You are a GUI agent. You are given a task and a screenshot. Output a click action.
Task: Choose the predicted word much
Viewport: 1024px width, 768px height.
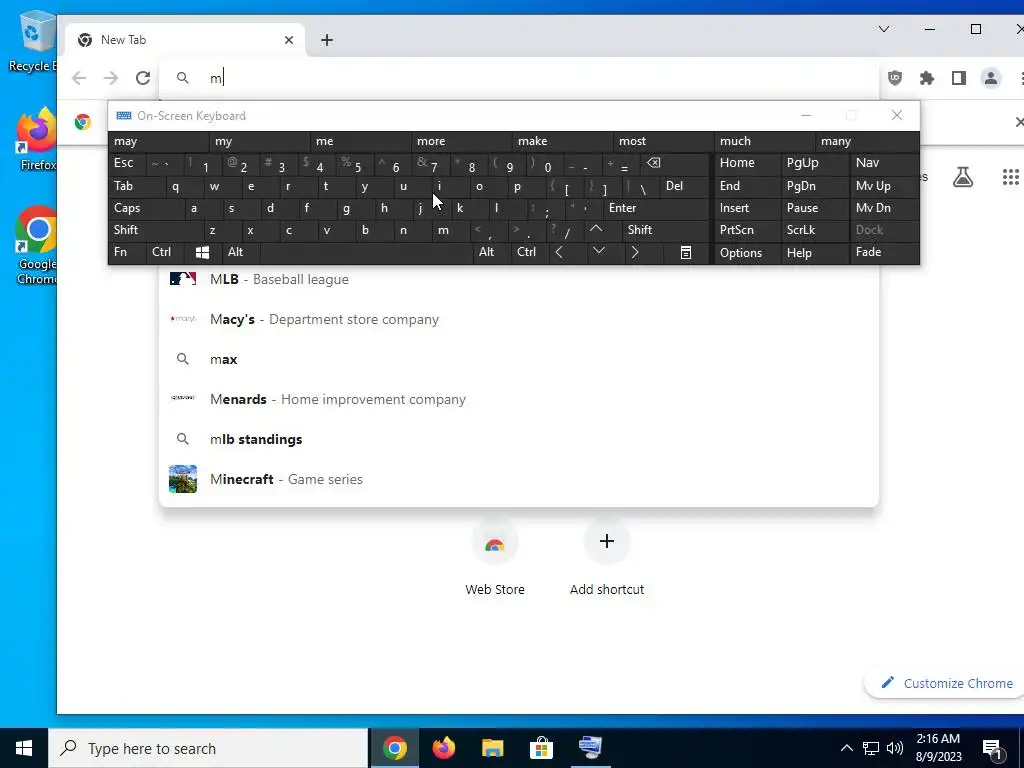click(x=765, y=141)
